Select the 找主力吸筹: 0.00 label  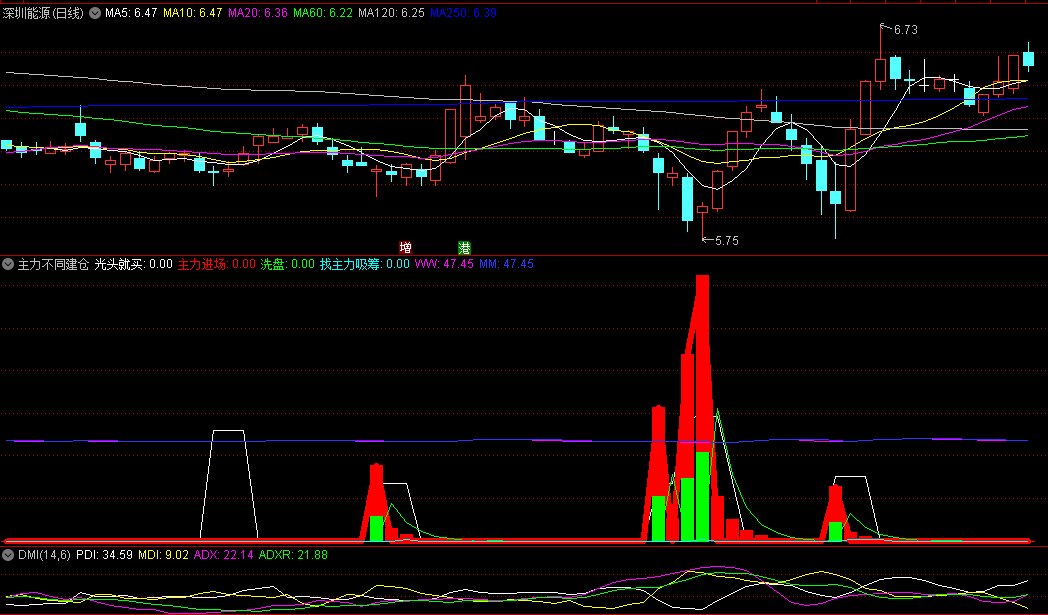(x=365, y=264)
